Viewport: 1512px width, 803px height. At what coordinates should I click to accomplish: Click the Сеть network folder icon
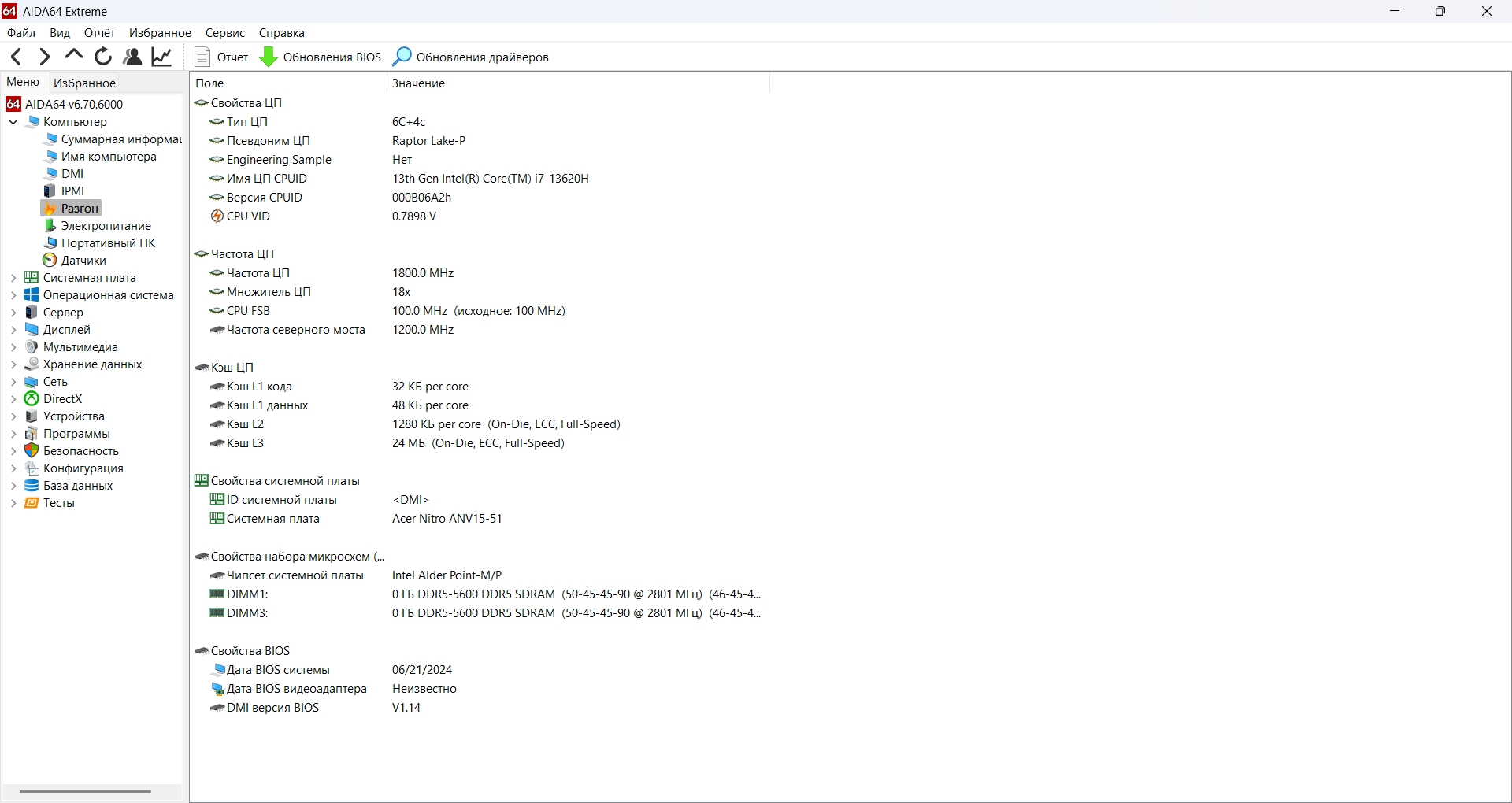pos(31,382)
